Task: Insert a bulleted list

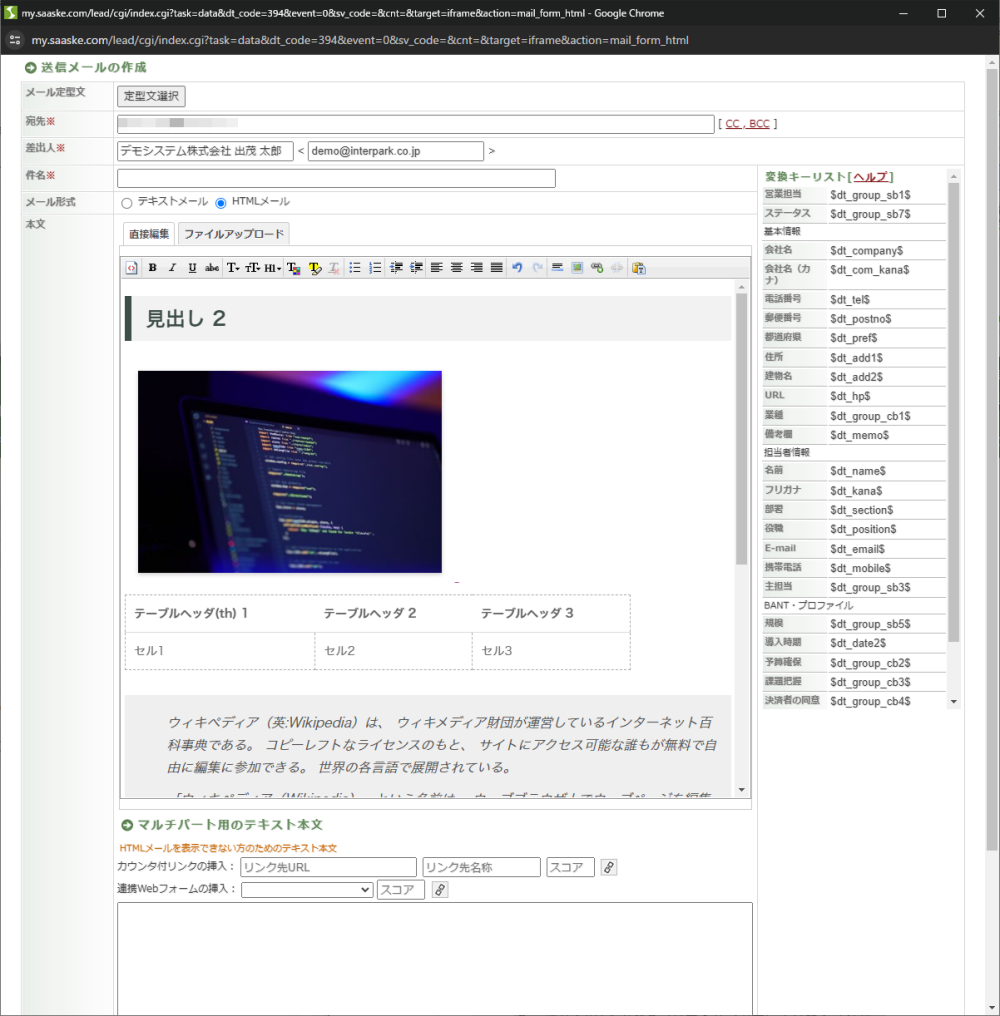Action: [x=355, y=268]
